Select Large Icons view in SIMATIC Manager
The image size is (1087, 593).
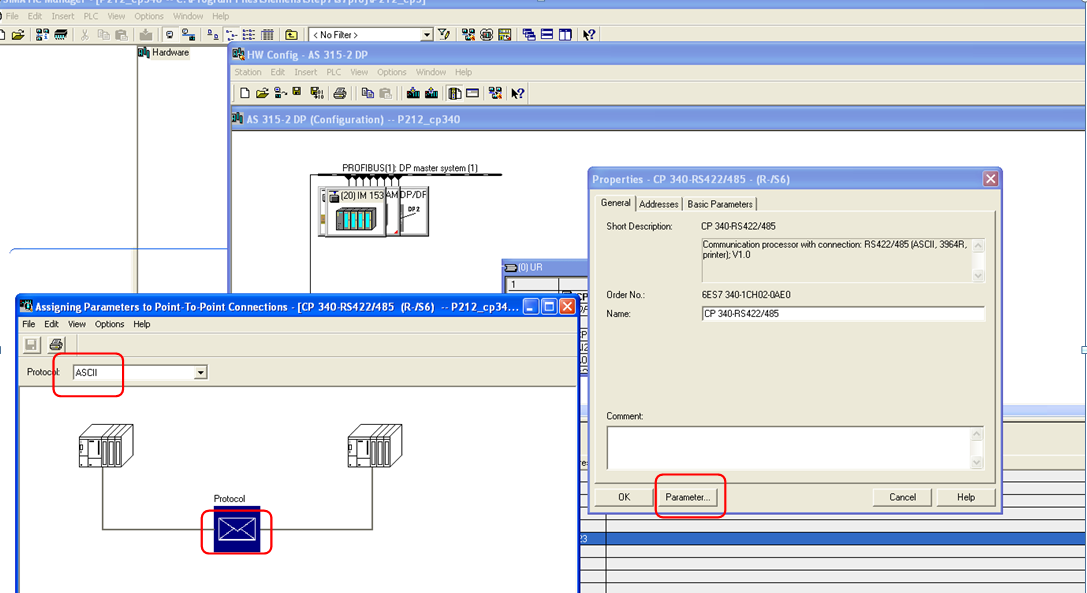[x=213, y=35]
